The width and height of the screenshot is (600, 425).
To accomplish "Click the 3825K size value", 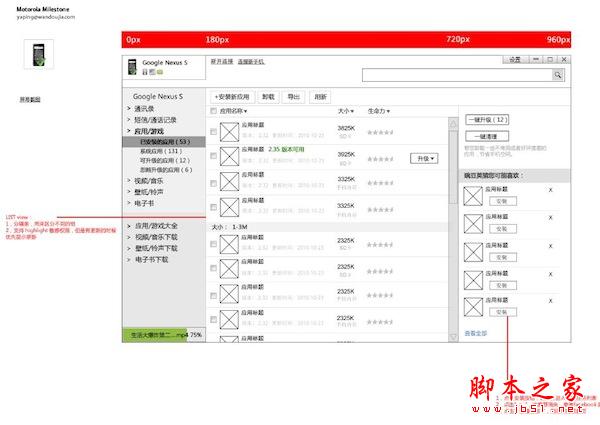I will click(x=346, y=128).
